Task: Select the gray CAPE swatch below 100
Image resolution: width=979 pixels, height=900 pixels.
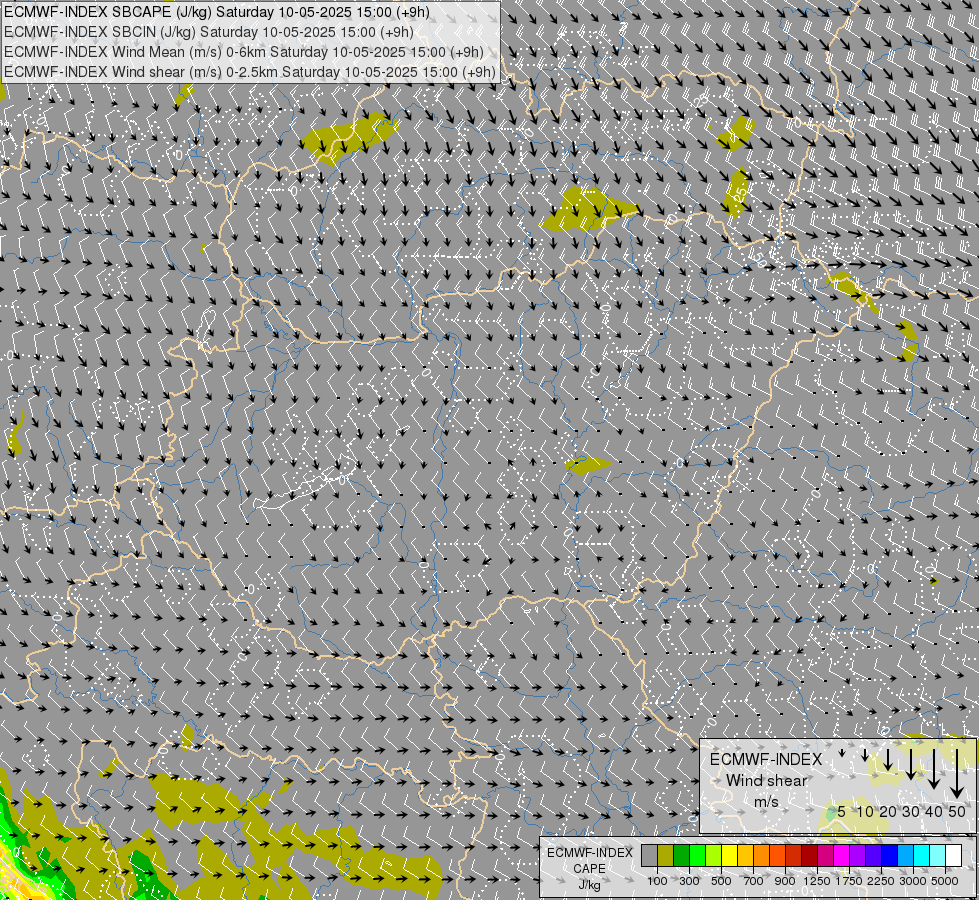Action: tap(650, 856)
